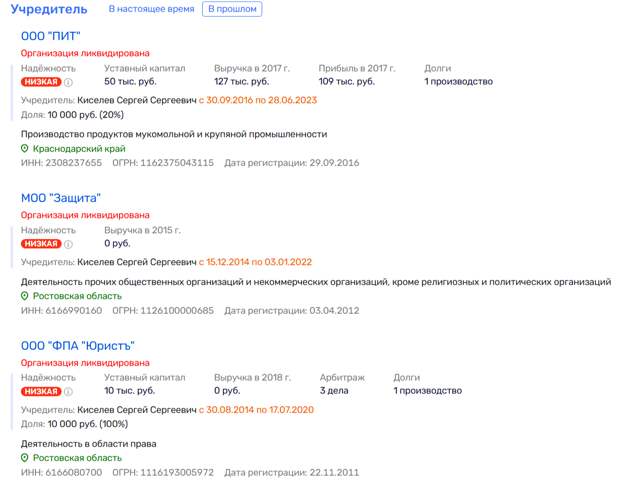This screenshot has width=620, height=482.
Task: Select the "В прошлом" tab
Action: tap(231, 9)
